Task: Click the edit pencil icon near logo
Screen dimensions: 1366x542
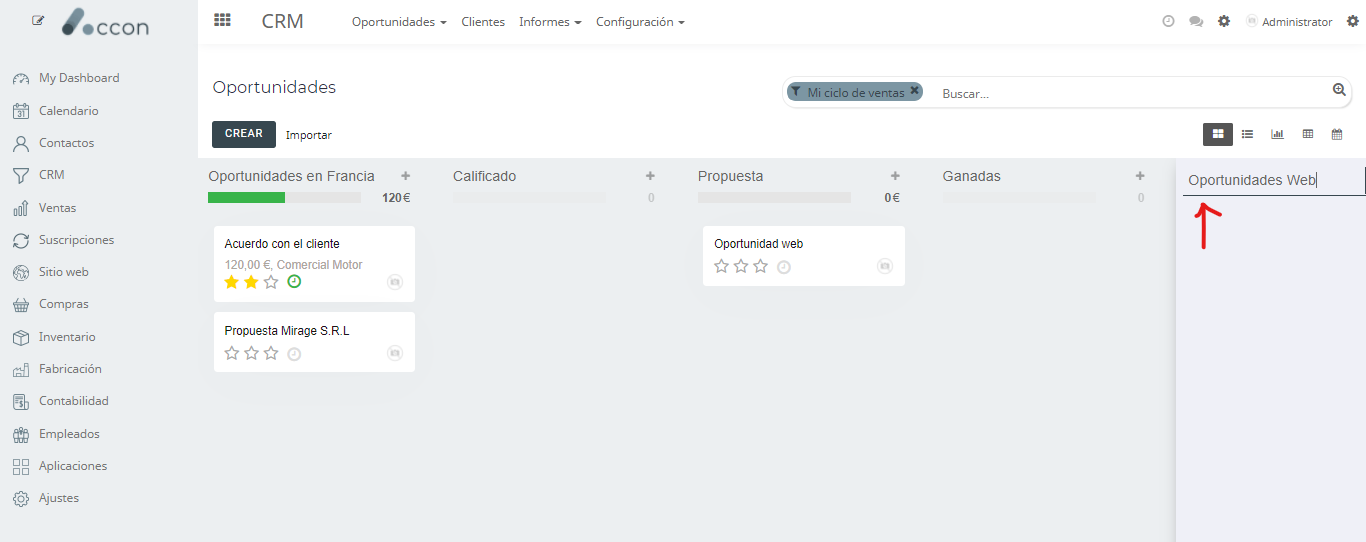Action: tap(38, 20)
